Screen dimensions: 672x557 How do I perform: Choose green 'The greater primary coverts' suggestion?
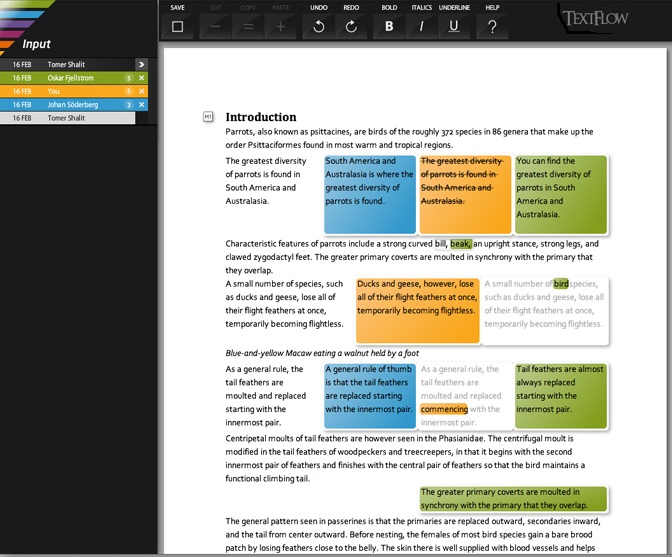tap(513, 499)
